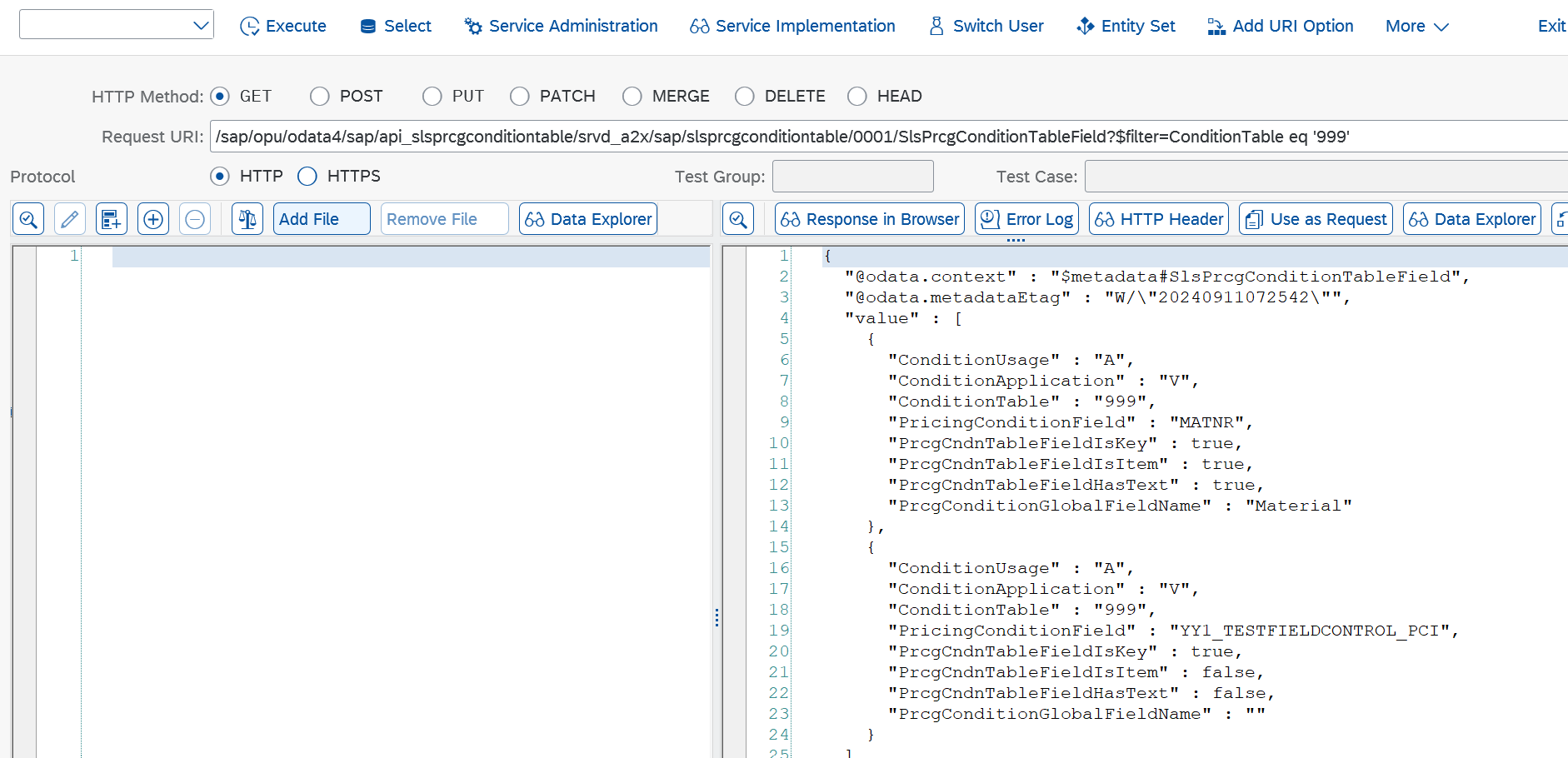1568x758 pixels.
Task: Click Add URI Option
Action: (x=1281, y=26)
